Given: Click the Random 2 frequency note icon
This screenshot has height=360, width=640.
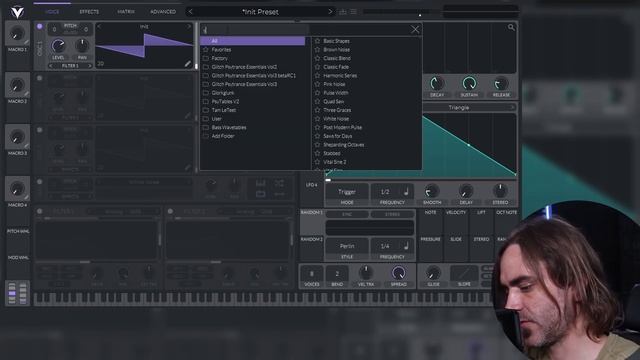Looking at the screenshot, I should pyautogui.click(x=406, y=246).
